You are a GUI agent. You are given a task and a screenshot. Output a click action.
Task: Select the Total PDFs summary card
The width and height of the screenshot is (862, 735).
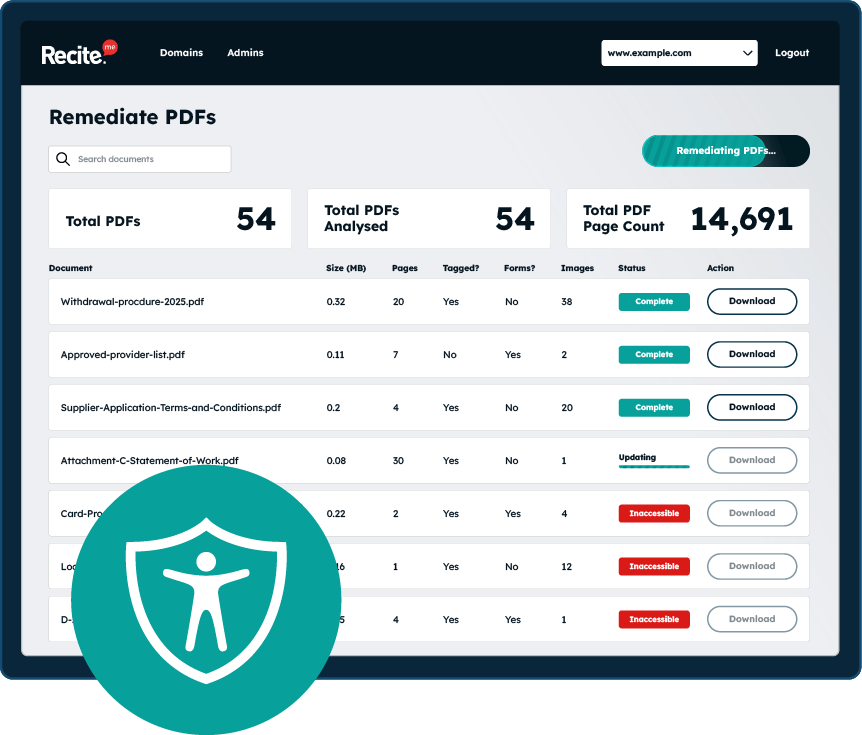tap(170, 218)
